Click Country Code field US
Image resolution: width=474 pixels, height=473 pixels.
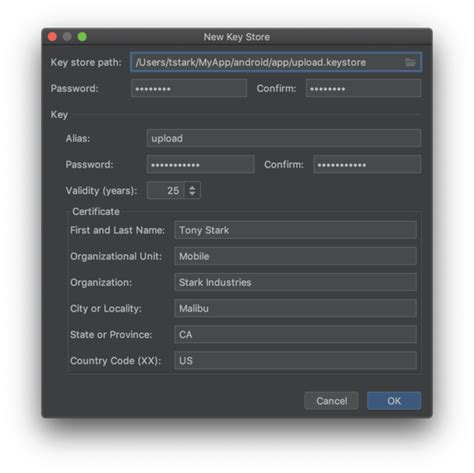point(295,360)
